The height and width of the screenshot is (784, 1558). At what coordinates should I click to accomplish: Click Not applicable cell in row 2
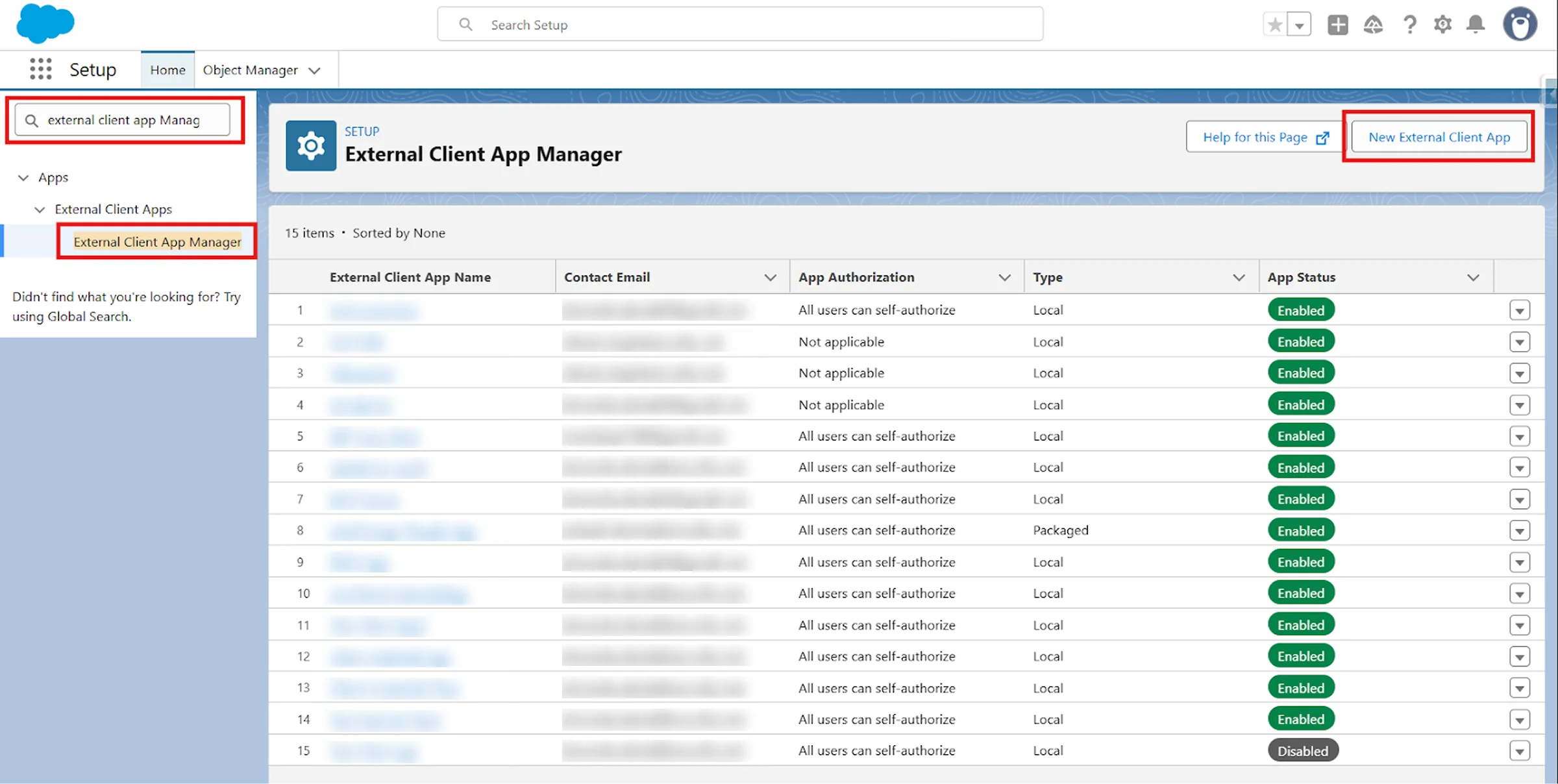click(x=841, y=341)
